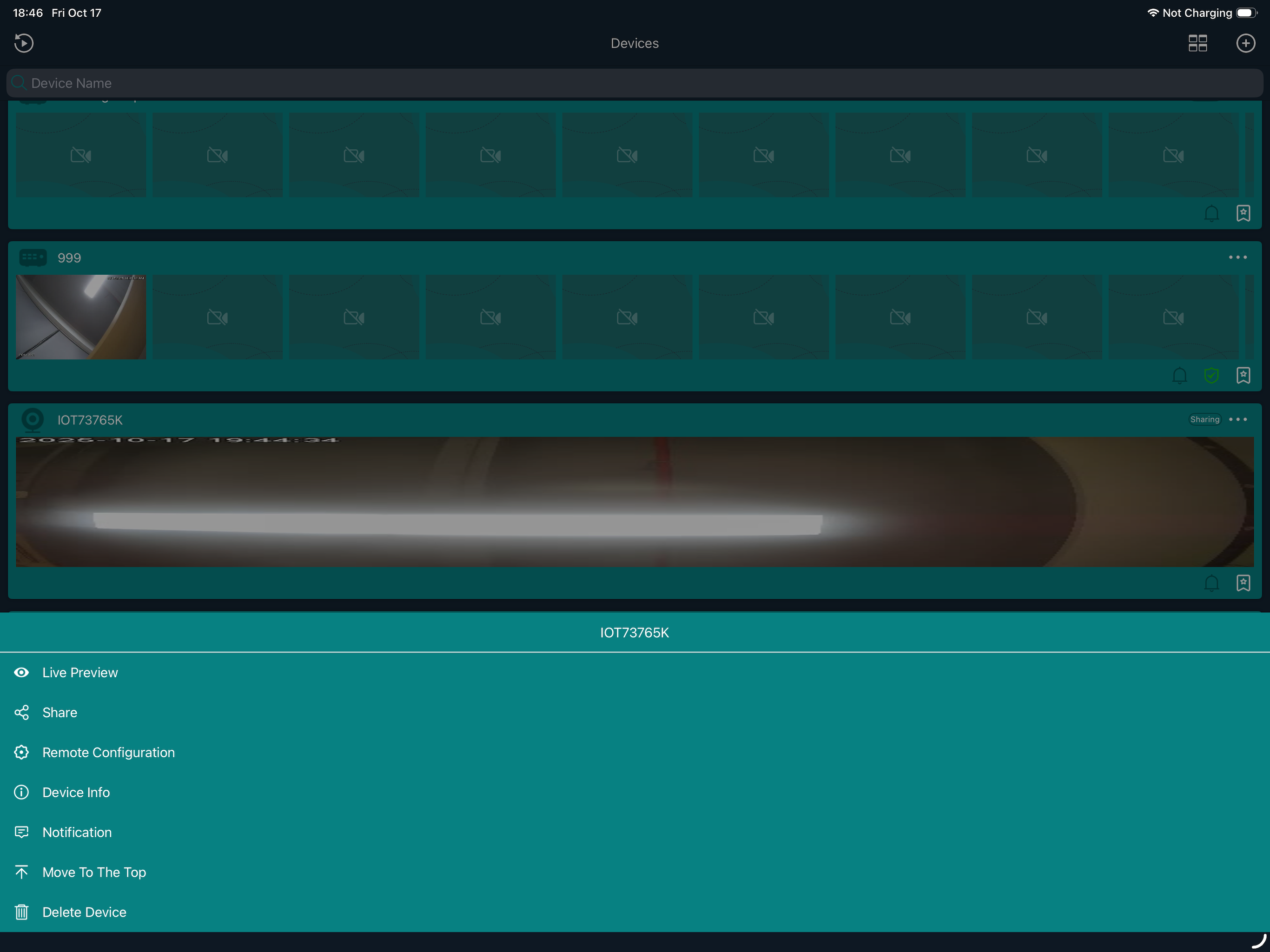
Task: Open IOT73765K live video preview image
Action: [x=635, y=502]
